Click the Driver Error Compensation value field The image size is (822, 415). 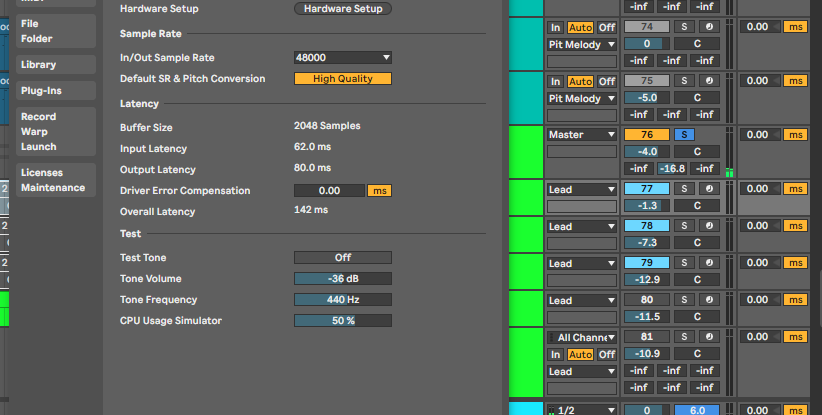(329, 190)
